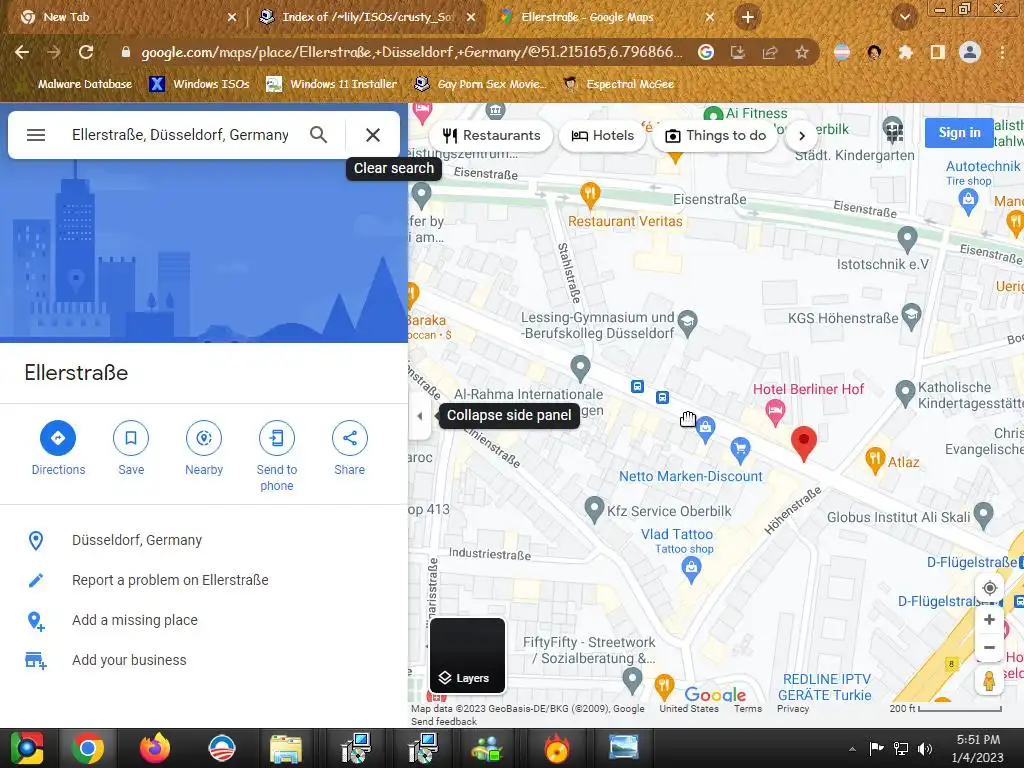Show more category chips arrow
1024x768 pixels.
coord(802,136)
